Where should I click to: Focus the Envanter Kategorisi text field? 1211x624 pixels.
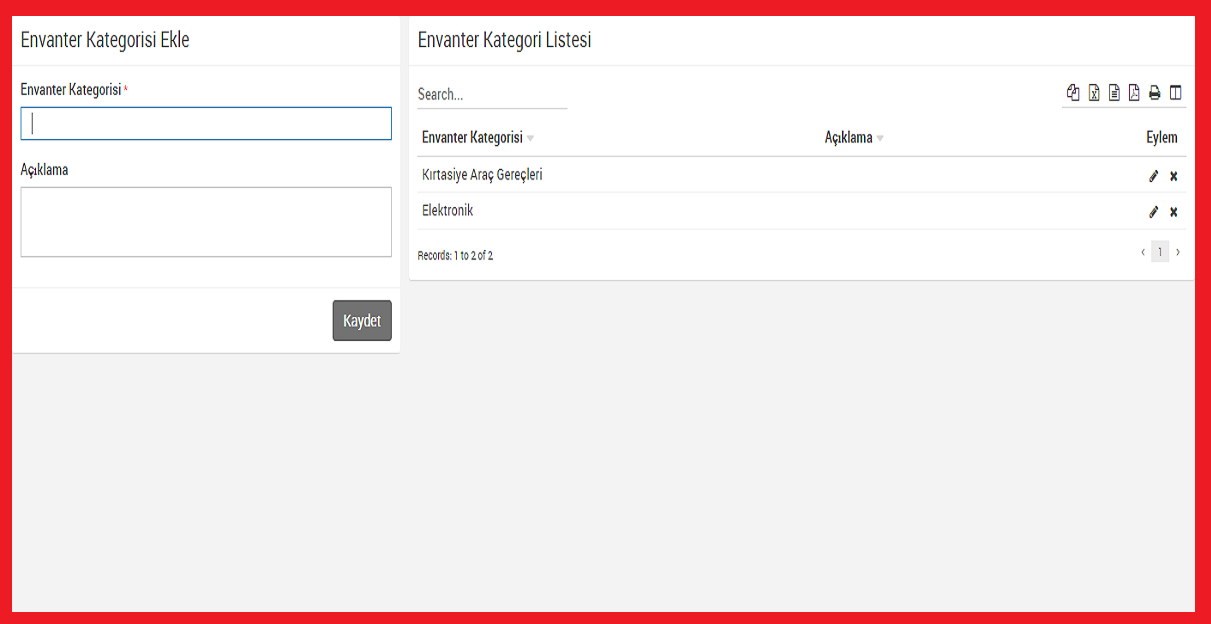click(x=206, y=124)
